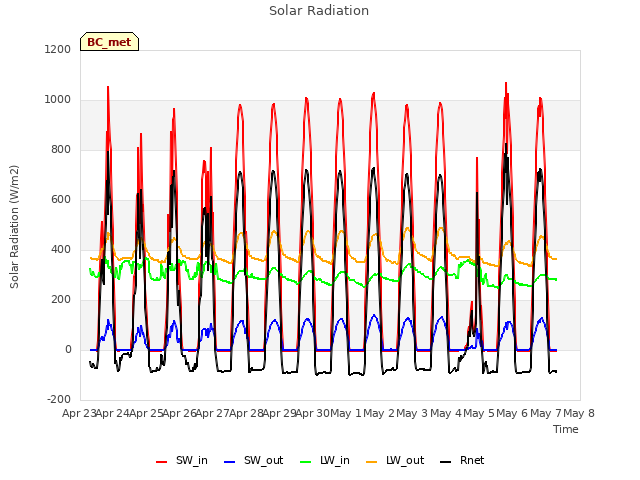This screenshot has height=480, width=640.
Task: Click the 1000 y-axis tick label
Action: coord(58,100)
